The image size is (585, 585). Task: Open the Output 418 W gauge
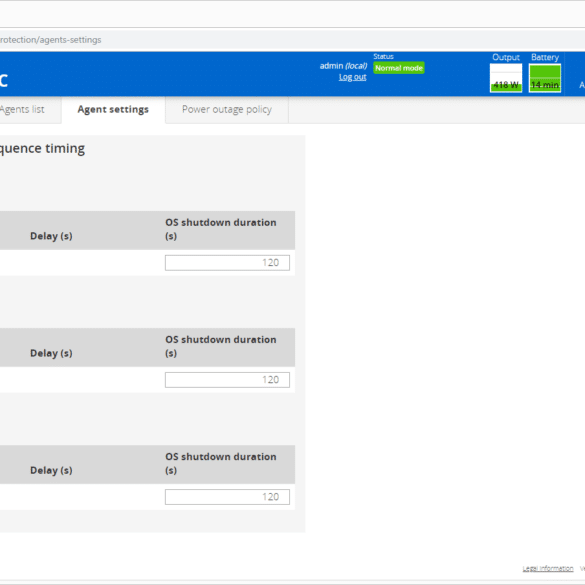506,78
